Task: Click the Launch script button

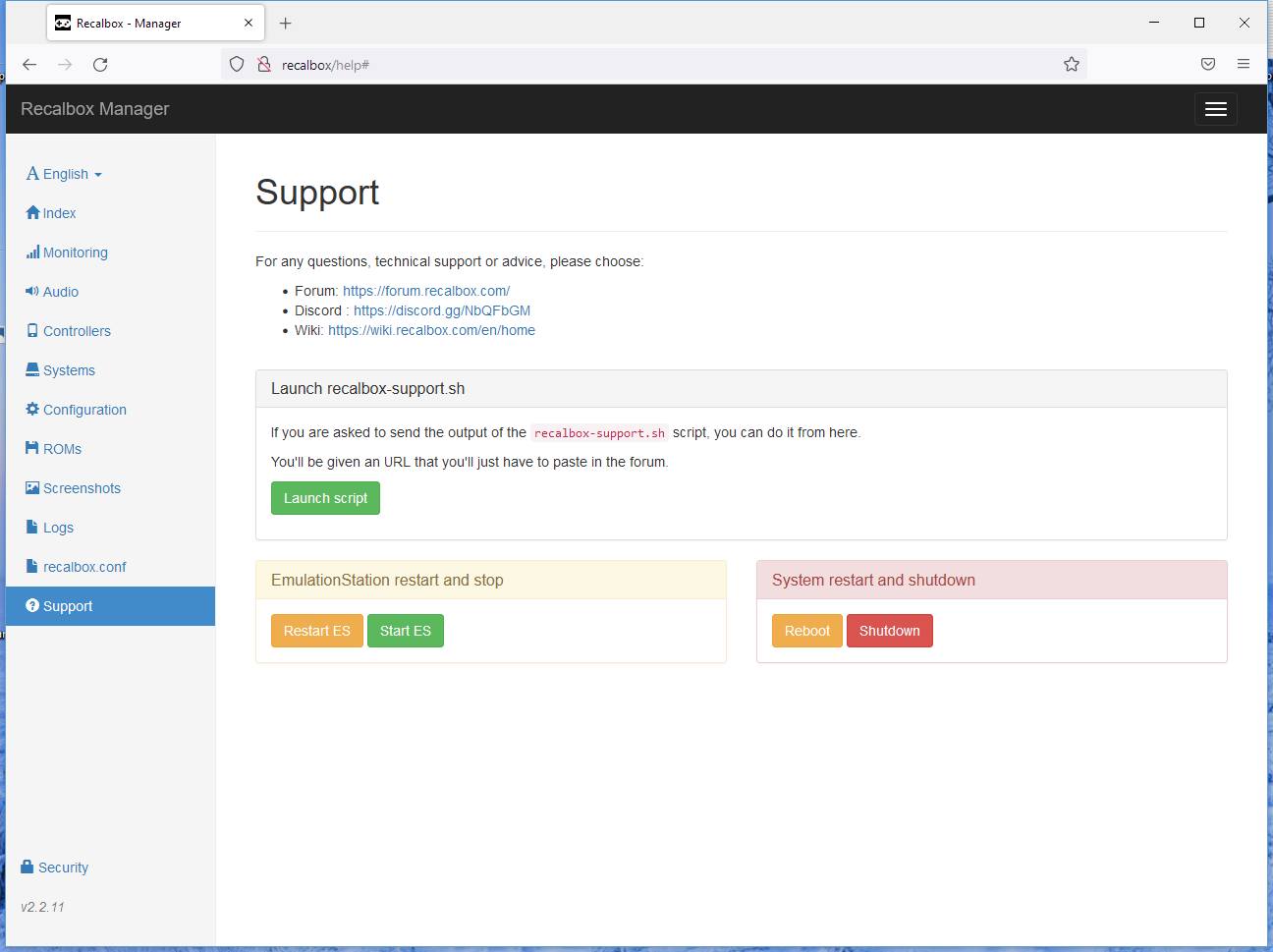Action: [x=325, y=498]
